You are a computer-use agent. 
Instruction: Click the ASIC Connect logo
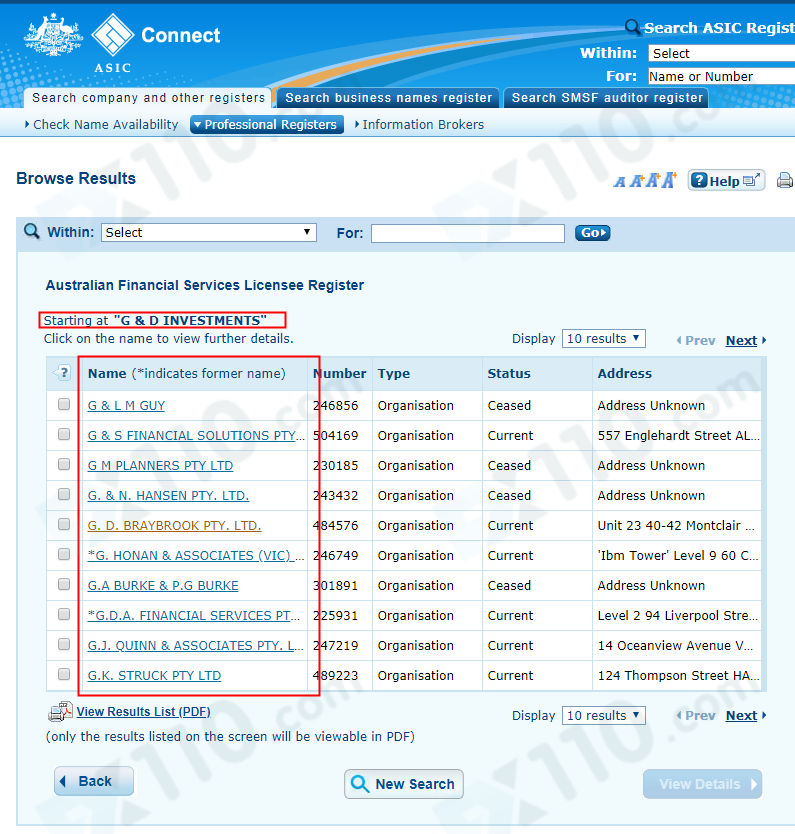(x=155, y=44)
